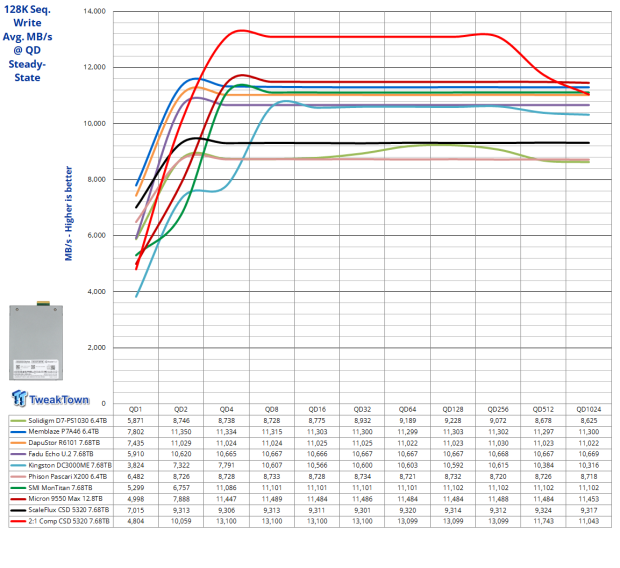This screenshot has height=568, width=620.
Task: Click the QD2 column header
Action: [181, 409]
